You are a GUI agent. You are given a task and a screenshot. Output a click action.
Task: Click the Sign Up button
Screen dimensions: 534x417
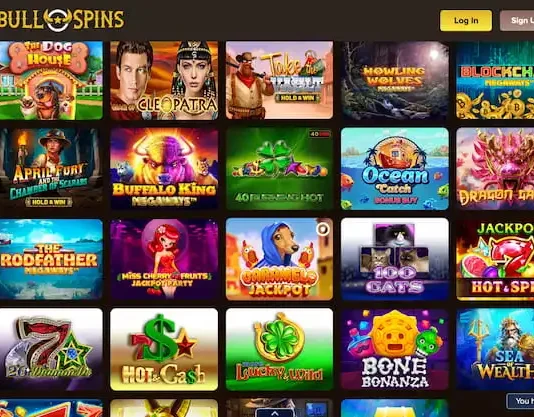[x=517, y=20]
